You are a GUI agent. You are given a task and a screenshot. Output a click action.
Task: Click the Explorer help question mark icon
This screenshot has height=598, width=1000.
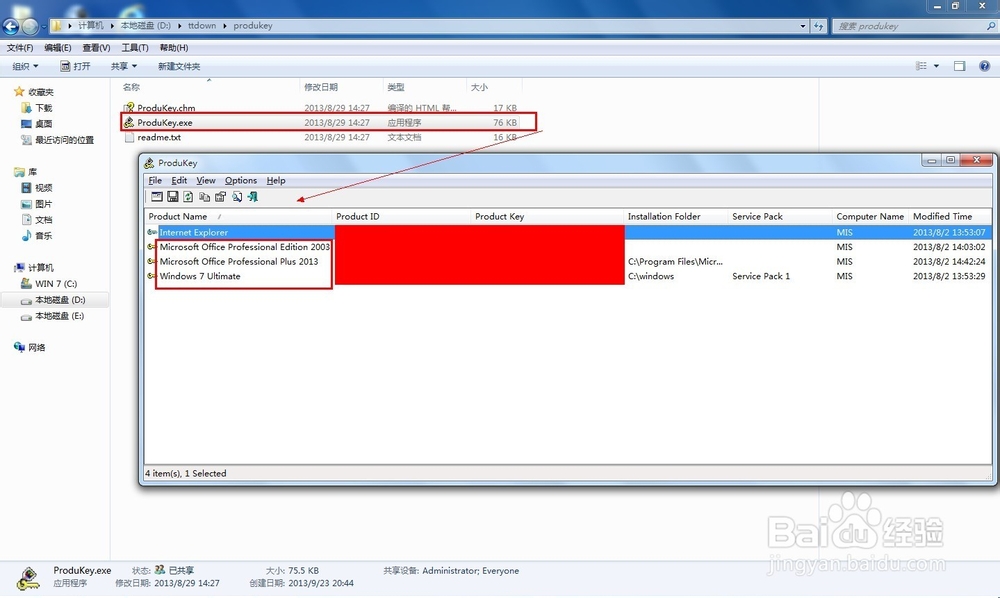pyautogui.click(x=984, y=66)
